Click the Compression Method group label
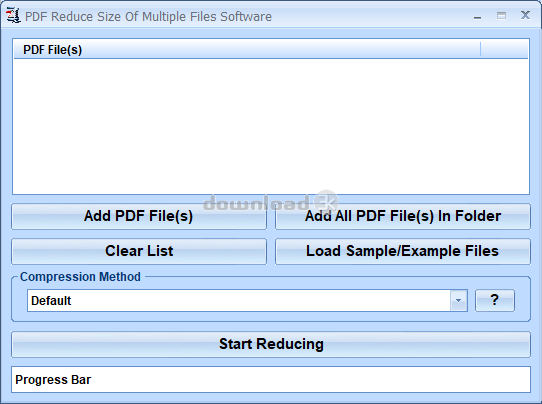 (80, 277)
